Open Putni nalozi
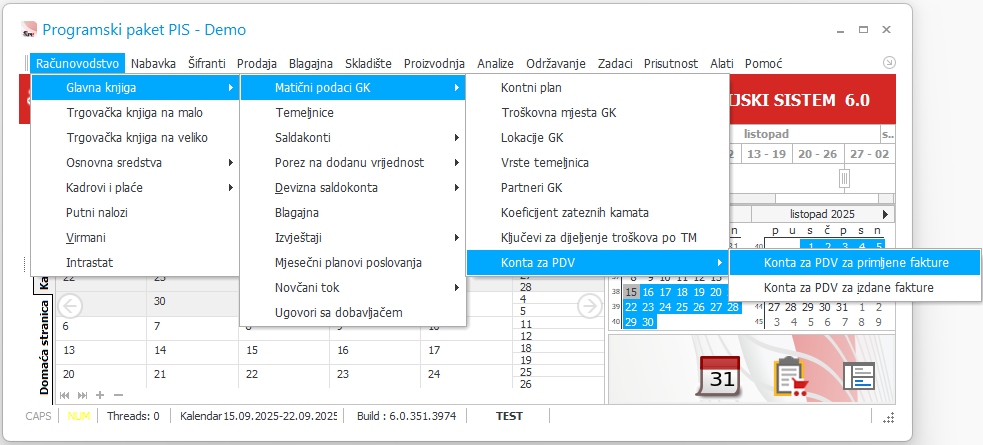This screenshot has height=445, width=983. (135, 212)
